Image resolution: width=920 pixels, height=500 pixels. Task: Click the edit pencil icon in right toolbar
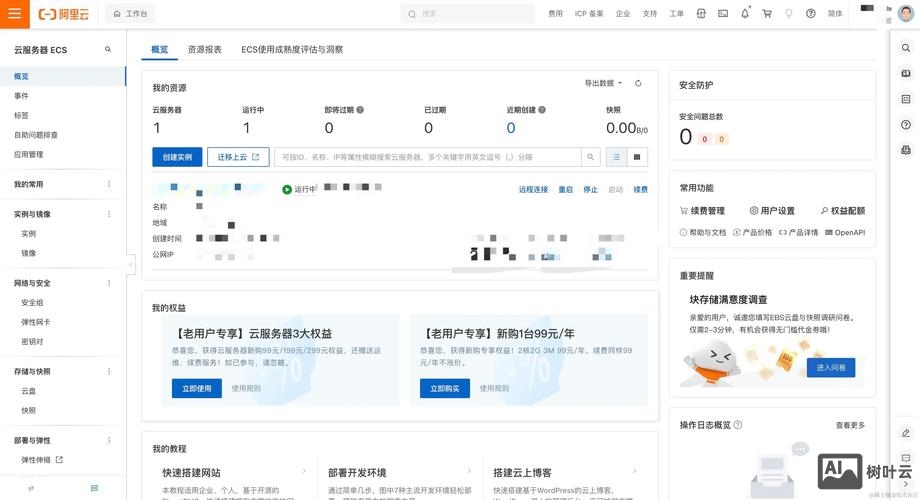pos(906,433)
